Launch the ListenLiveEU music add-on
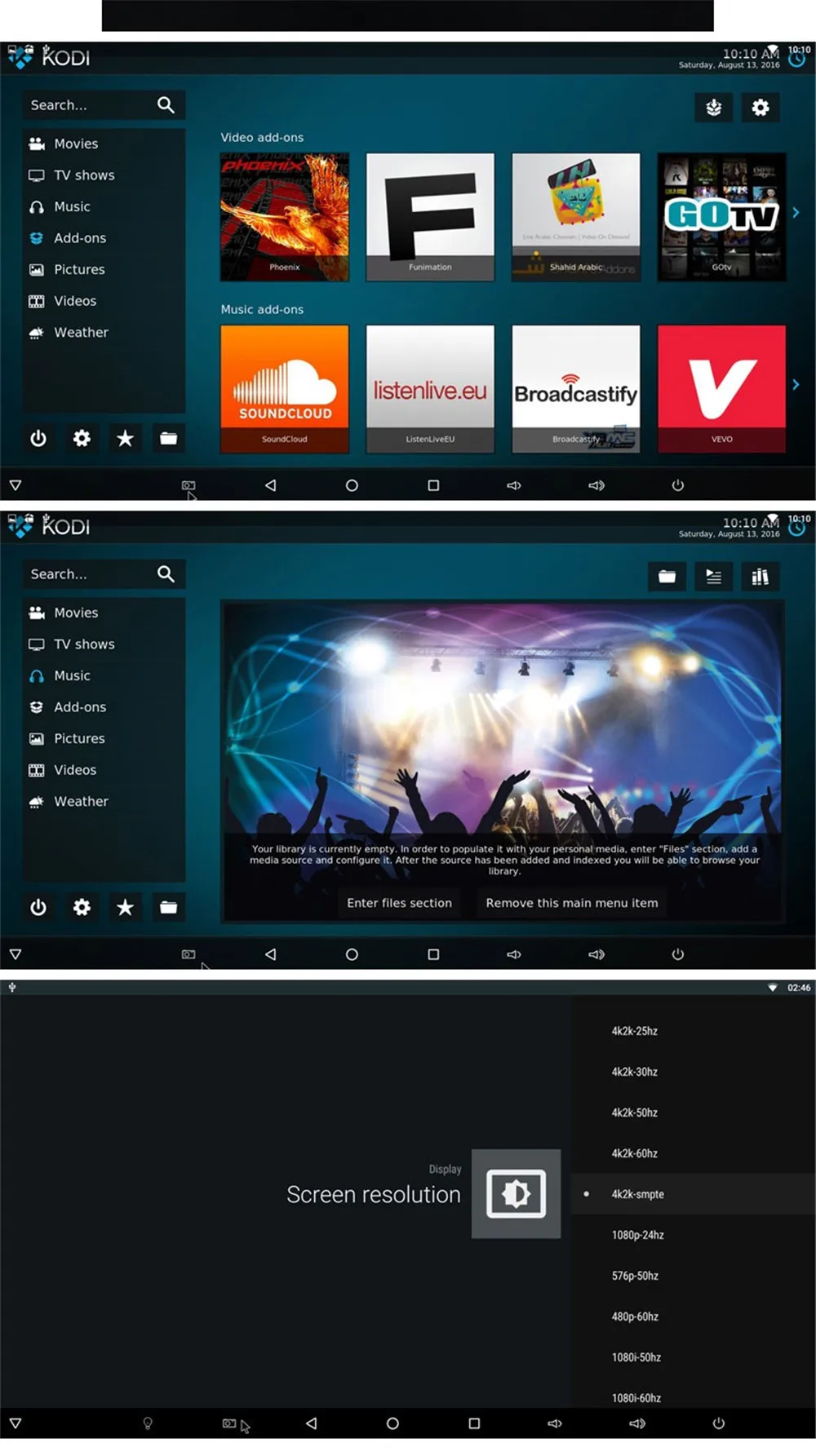 click(x=430, y=389)
